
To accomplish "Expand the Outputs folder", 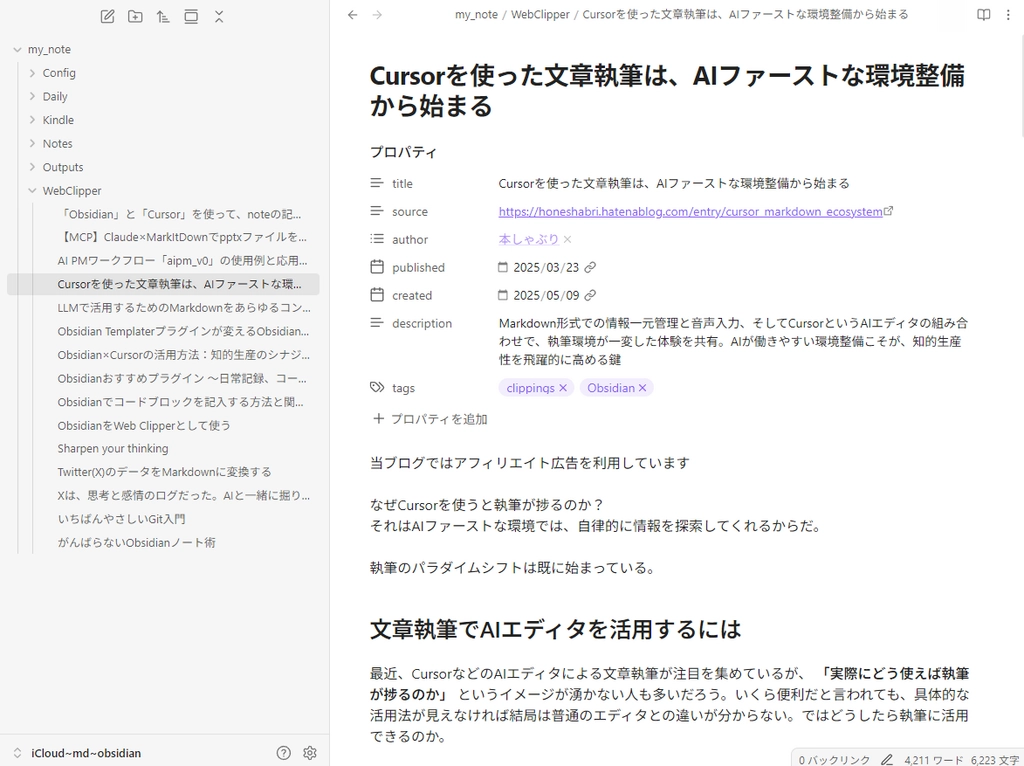I will click(x=32, y=167).
